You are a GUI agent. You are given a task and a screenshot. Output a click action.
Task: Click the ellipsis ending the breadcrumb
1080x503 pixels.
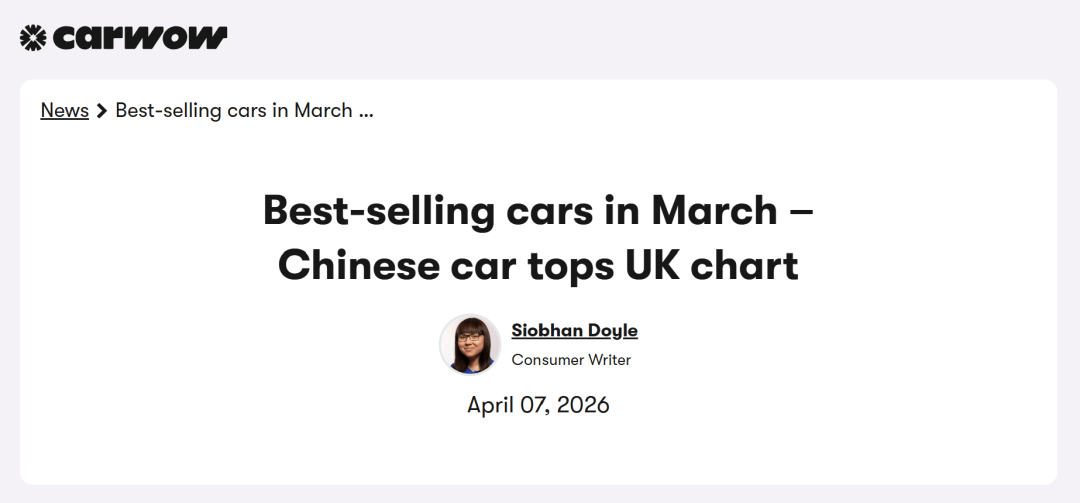click(x=365, y=113)
